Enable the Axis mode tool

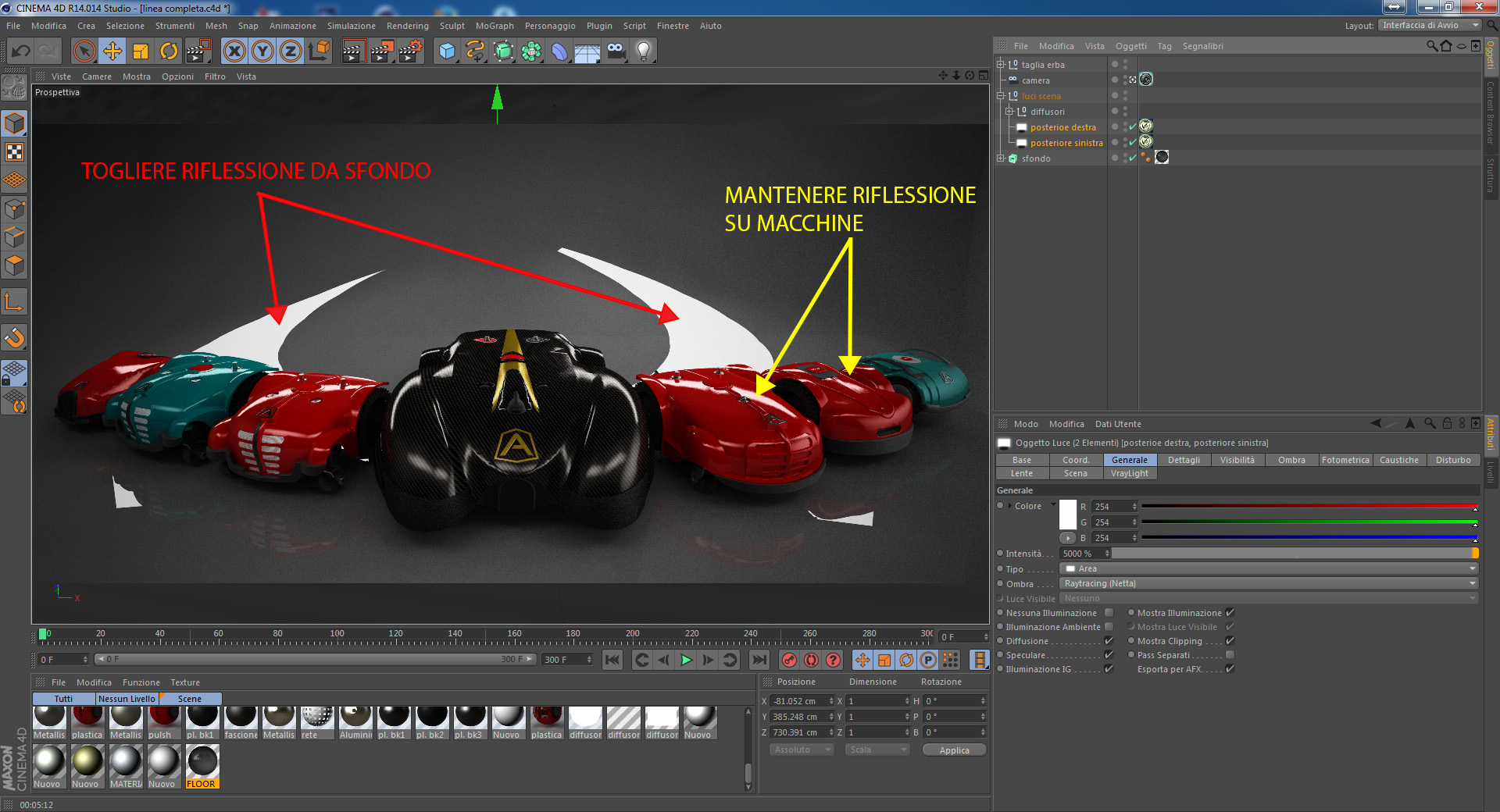point(15,302)
